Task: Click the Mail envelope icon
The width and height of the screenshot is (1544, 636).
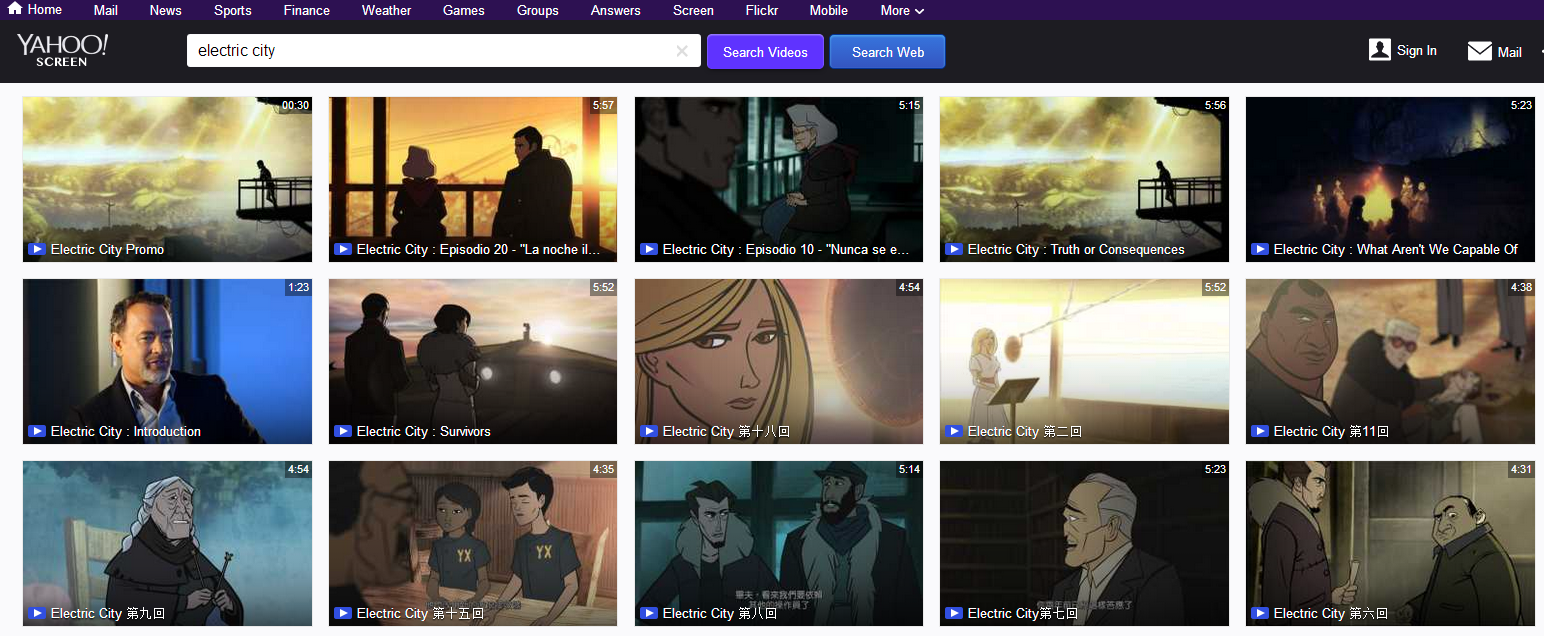Action: (1480, 51)
